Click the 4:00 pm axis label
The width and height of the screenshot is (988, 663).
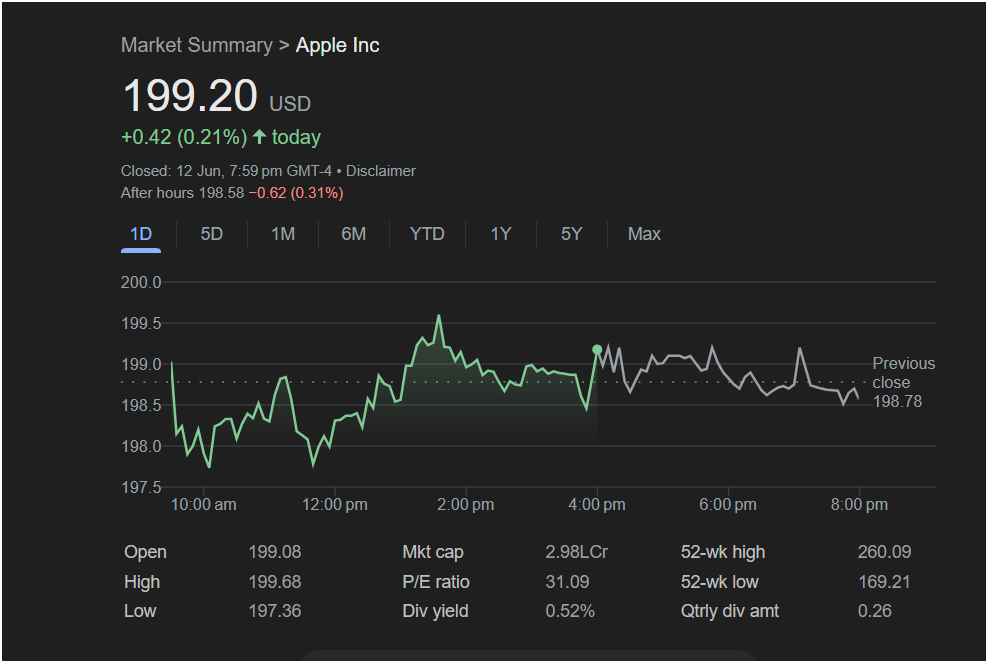click(597, 504)
